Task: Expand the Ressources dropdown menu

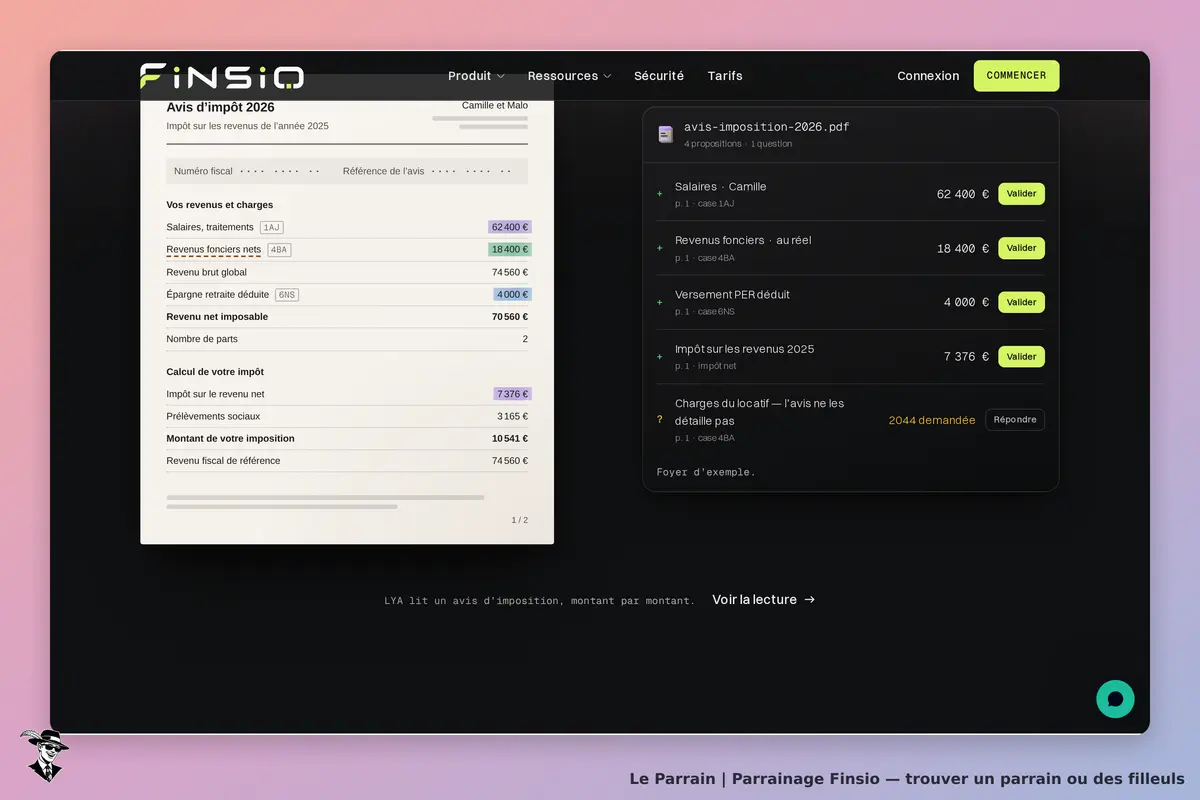Action: pyautogui.click(x=569, y=76)
